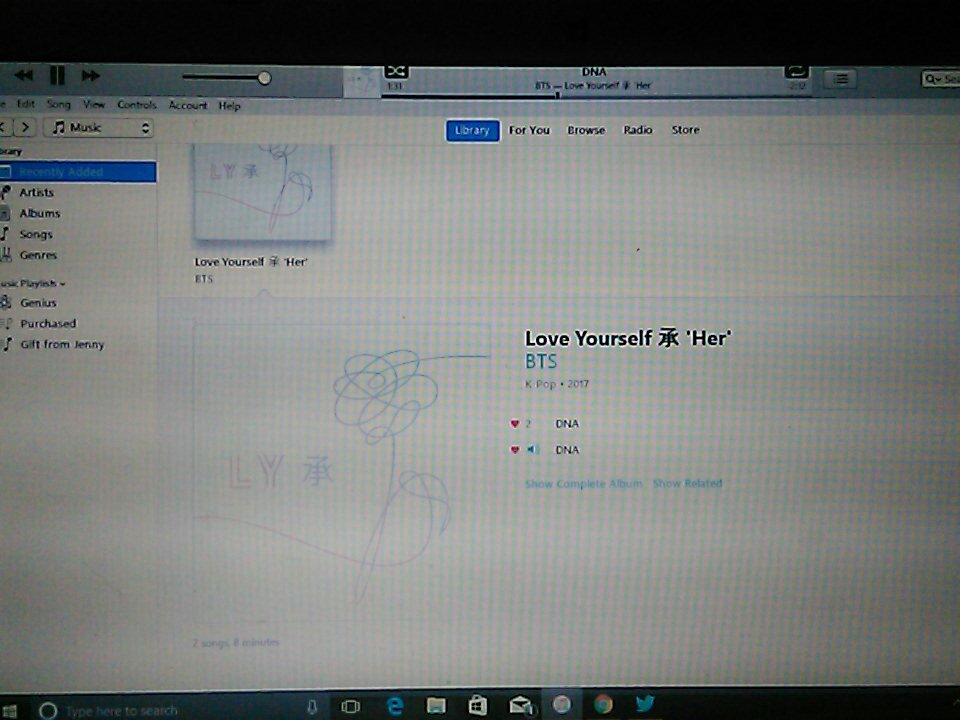Open the Genius playlist
The height and width of the screenshot is (720, 960).
[38, 302]
